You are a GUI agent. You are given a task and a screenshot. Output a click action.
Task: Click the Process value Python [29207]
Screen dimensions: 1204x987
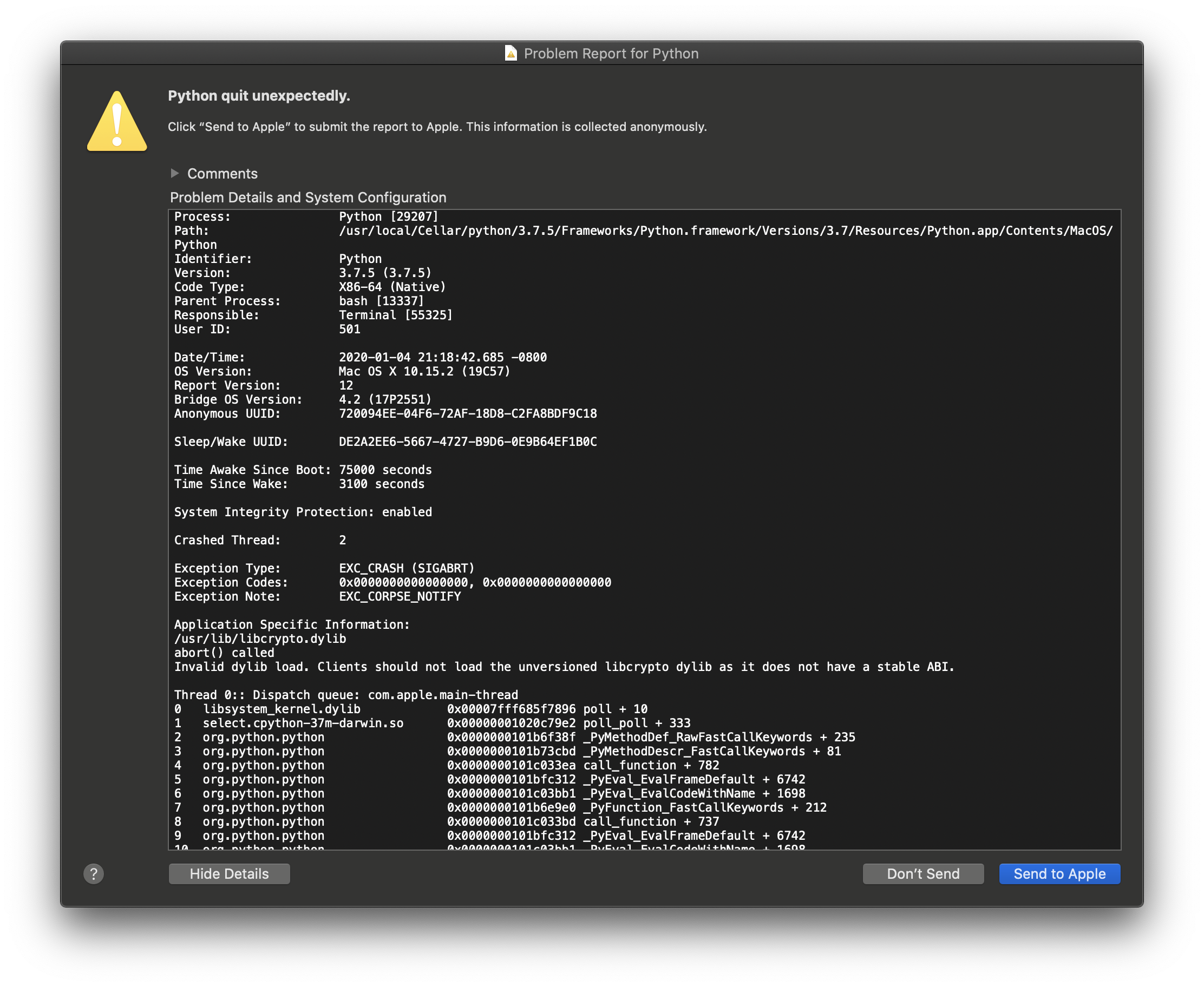[389, 216]
